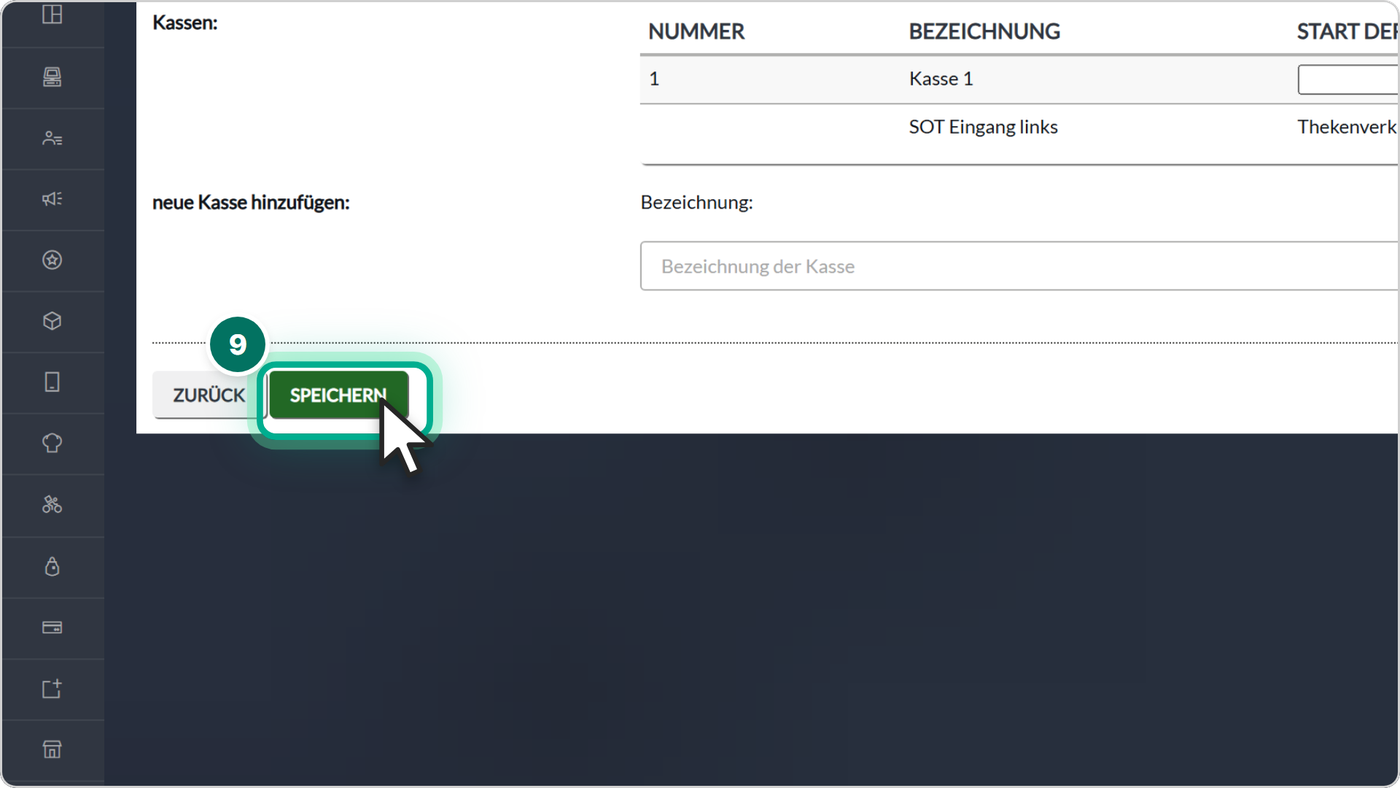The width and height of the screenshot is (1400, 788).
Task: Open the dashboard layout icon in sidebar
Action: (x=52, y=15)
